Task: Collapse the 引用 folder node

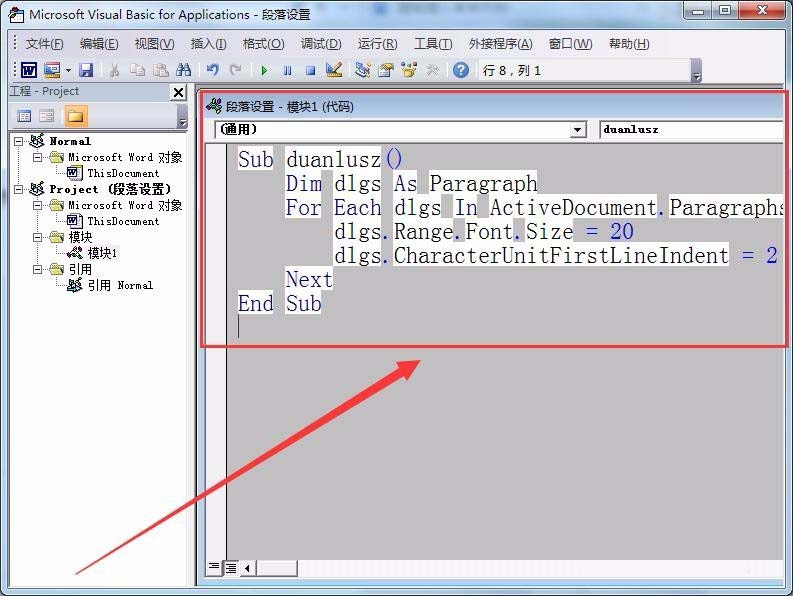Action: tap(37, 270)
